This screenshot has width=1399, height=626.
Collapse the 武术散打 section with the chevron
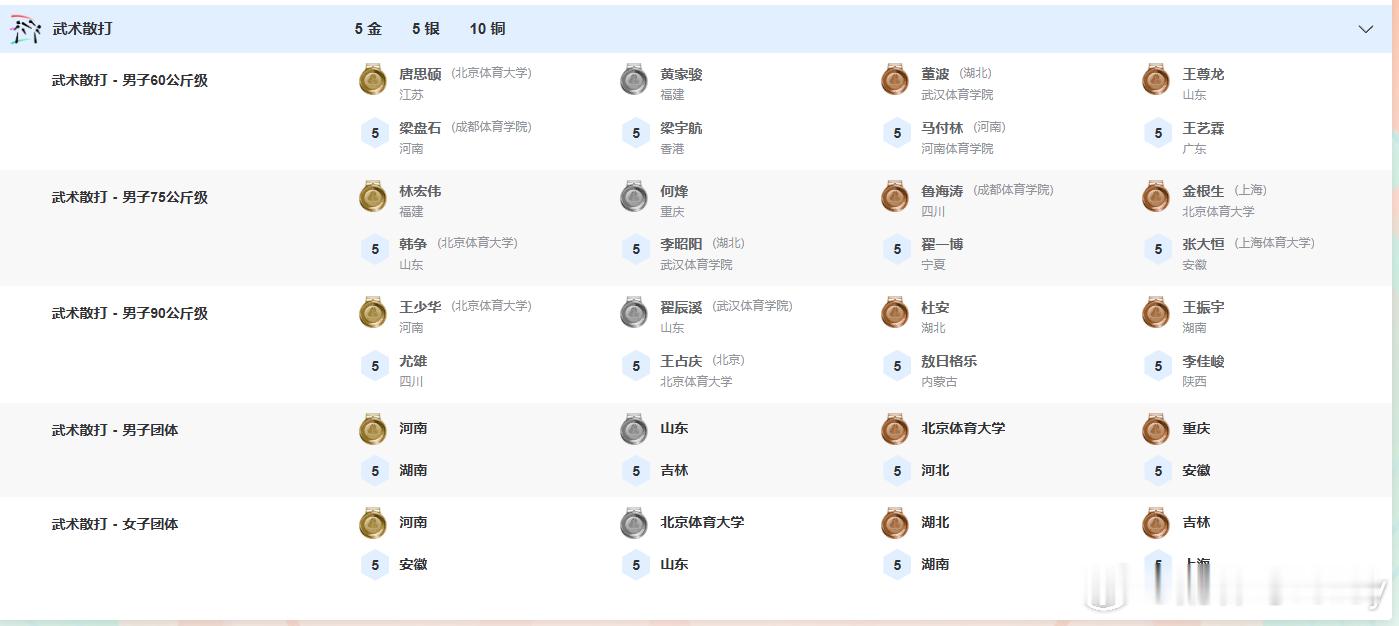(x=1364, y=29)
